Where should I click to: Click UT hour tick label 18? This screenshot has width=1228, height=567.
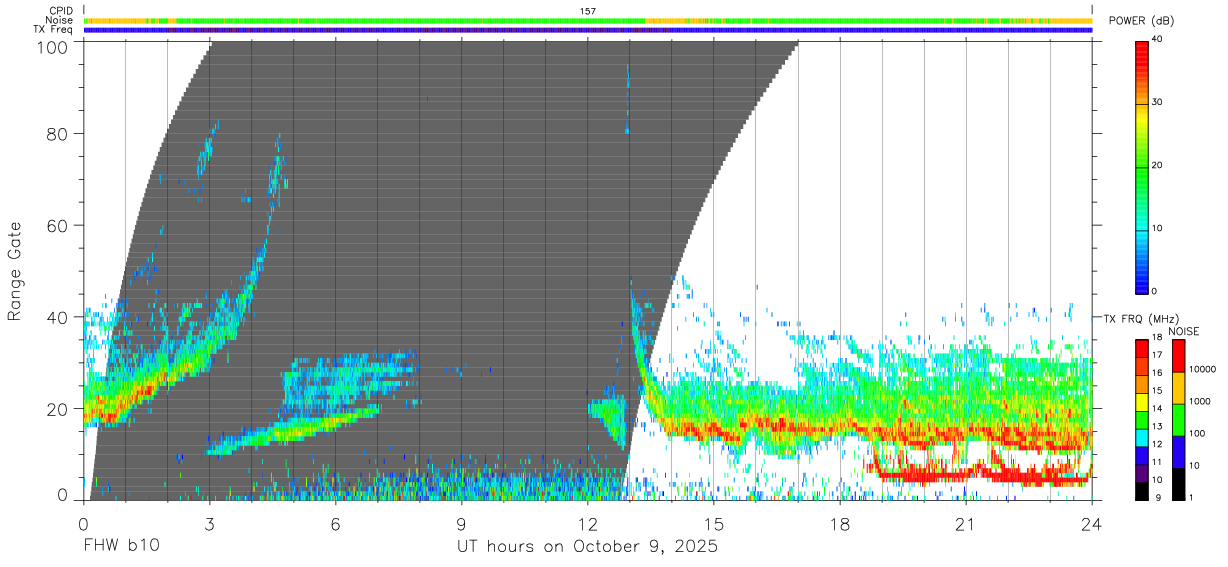tap(840, 523)
